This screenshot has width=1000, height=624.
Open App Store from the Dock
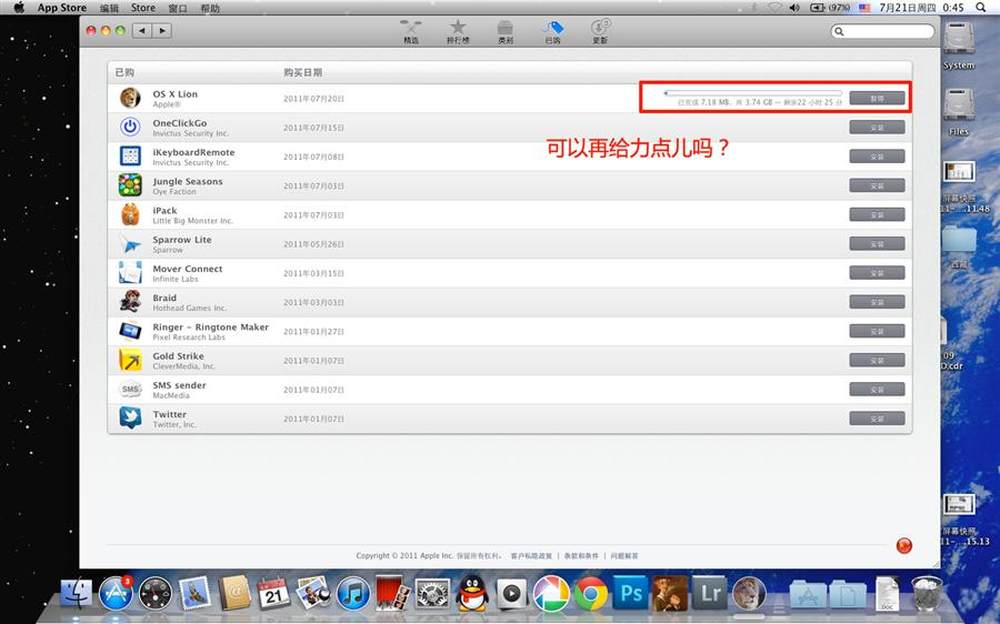pyautogui.click(x=116, y=593)
